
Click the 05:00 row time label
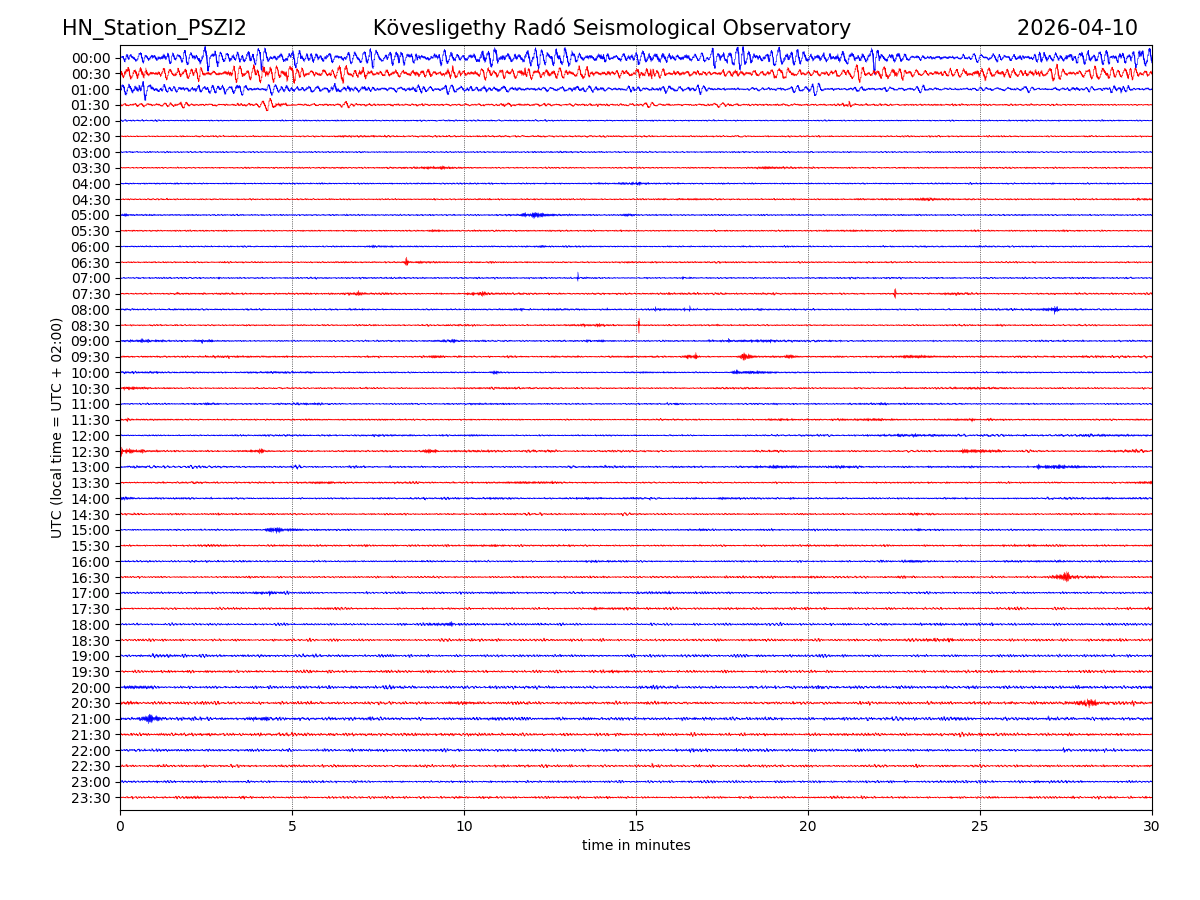(90, 215)
